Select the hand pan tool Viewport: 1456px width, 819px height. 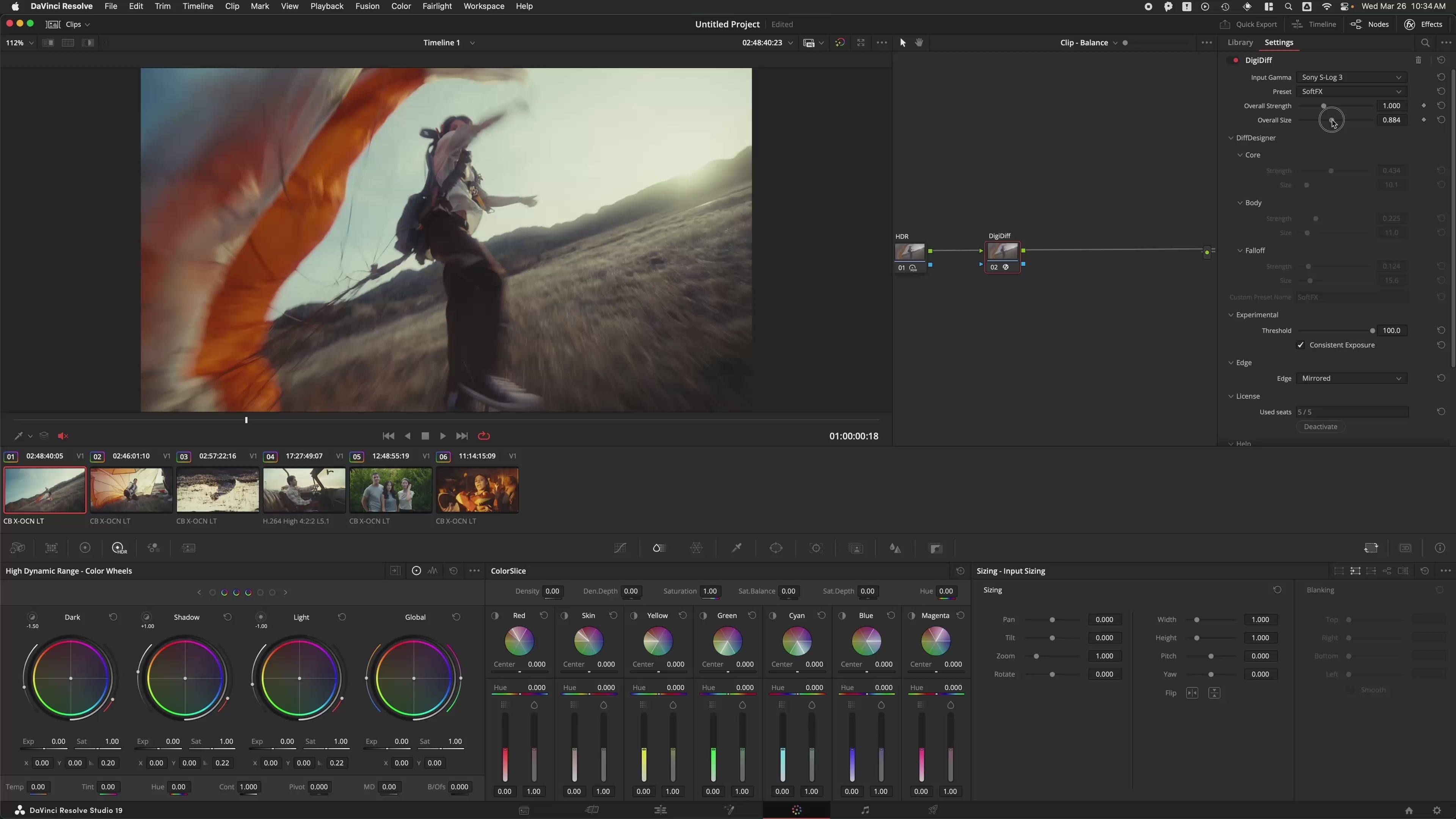pos(919,42)
